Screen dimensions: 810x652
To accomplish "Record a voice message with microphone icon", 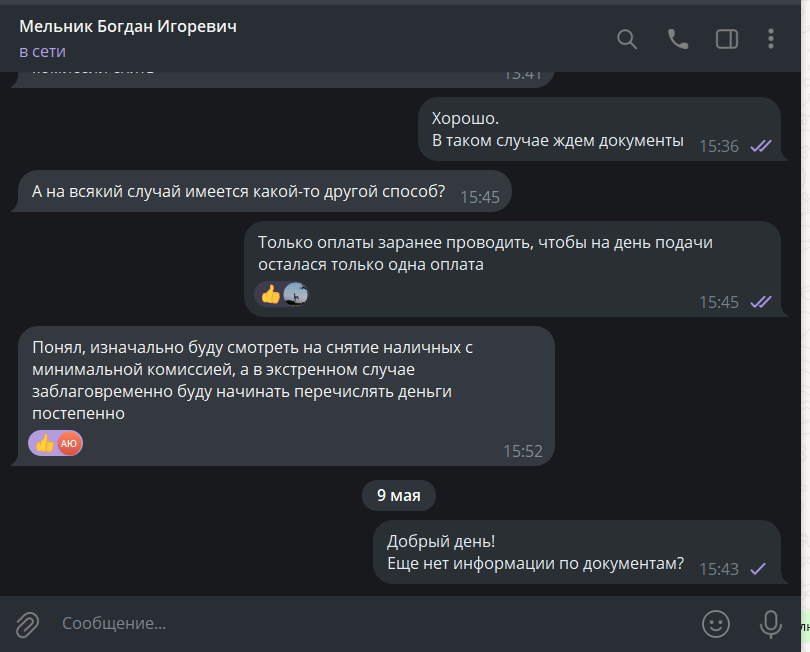I will (x=770, y=624).
